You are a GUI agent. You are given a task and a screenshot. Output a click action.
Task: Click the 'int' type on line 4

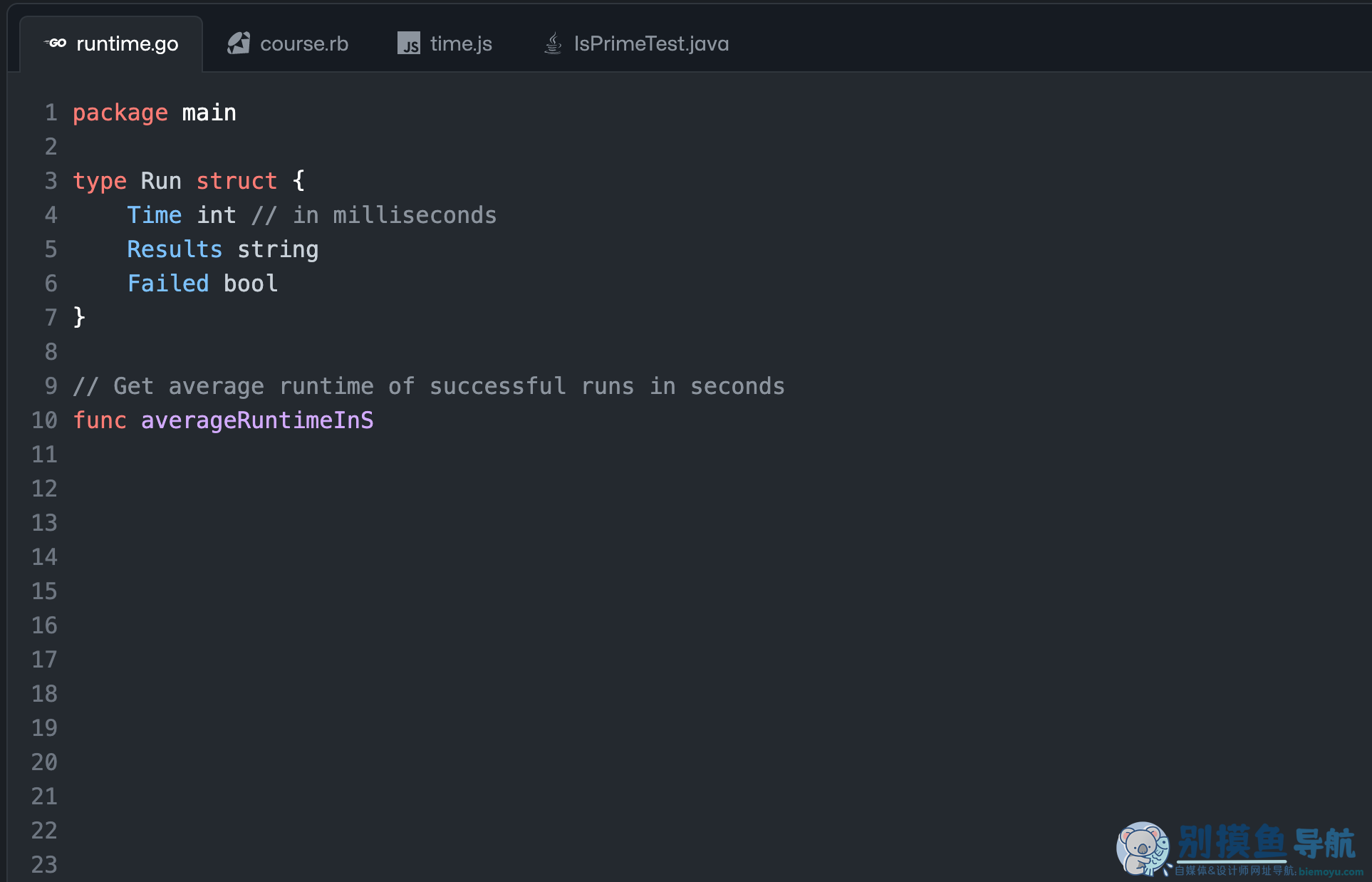pyautogui.click(x=216, y=215)
